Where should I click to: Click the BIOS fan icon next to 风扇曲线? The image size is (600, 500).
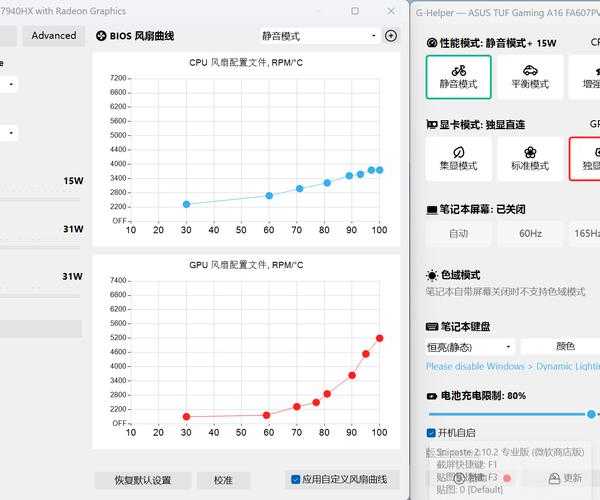tap(101, 36)
